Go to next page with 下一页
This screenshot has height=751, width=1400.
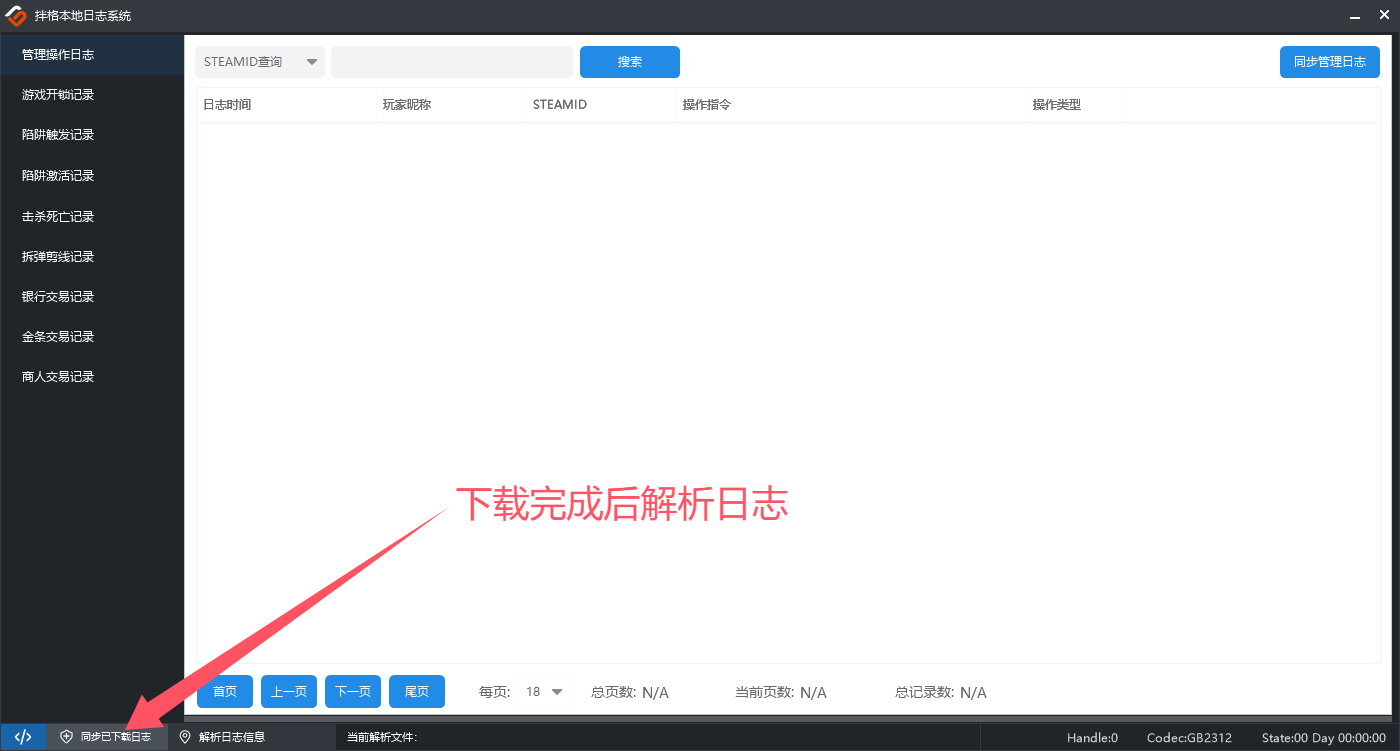353,692
